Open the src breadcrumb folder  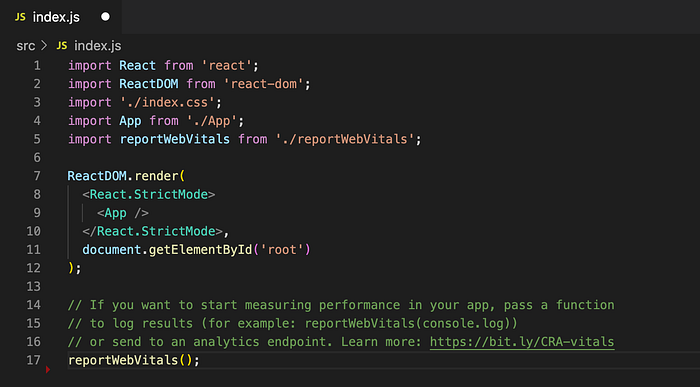[25, 46]
